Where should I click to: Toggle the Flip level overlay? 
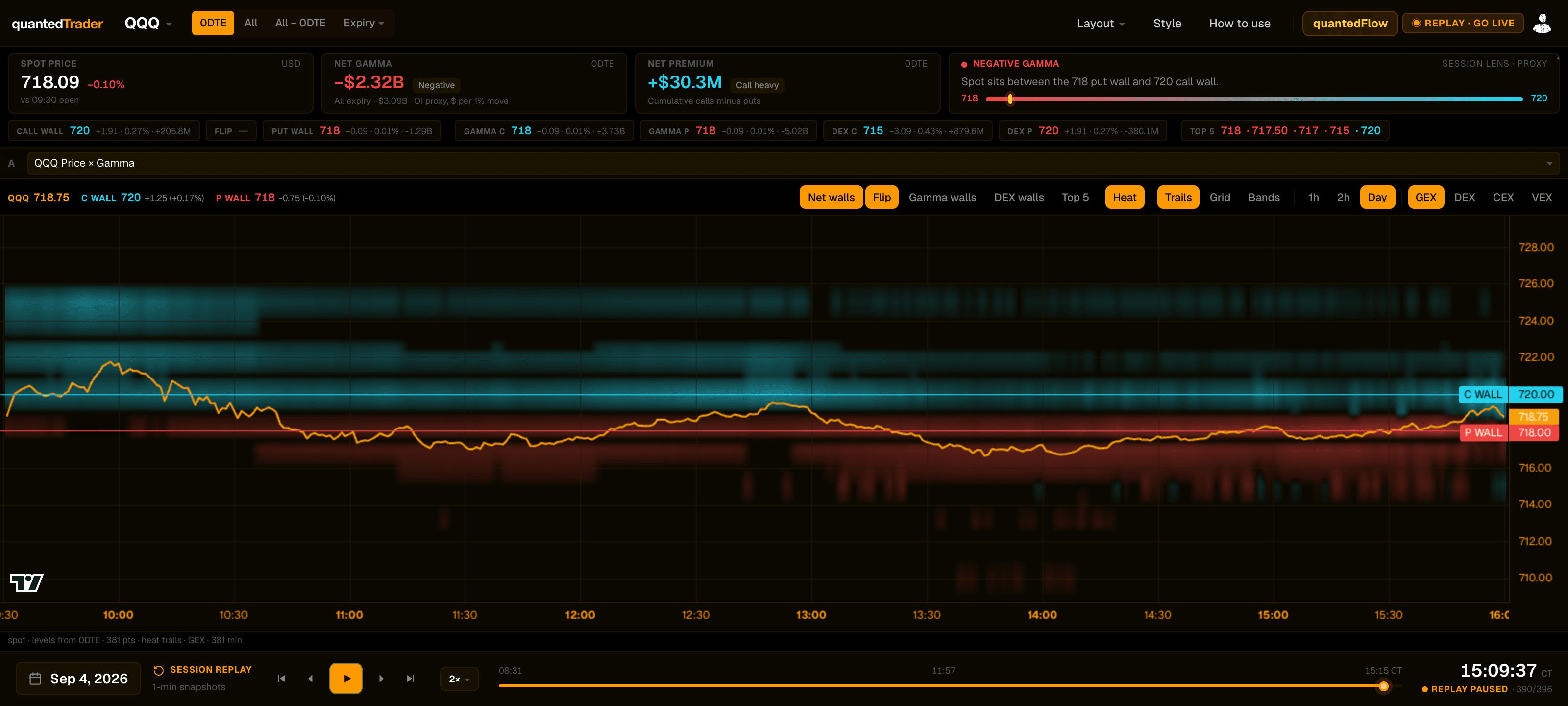[x=882, y=198]
